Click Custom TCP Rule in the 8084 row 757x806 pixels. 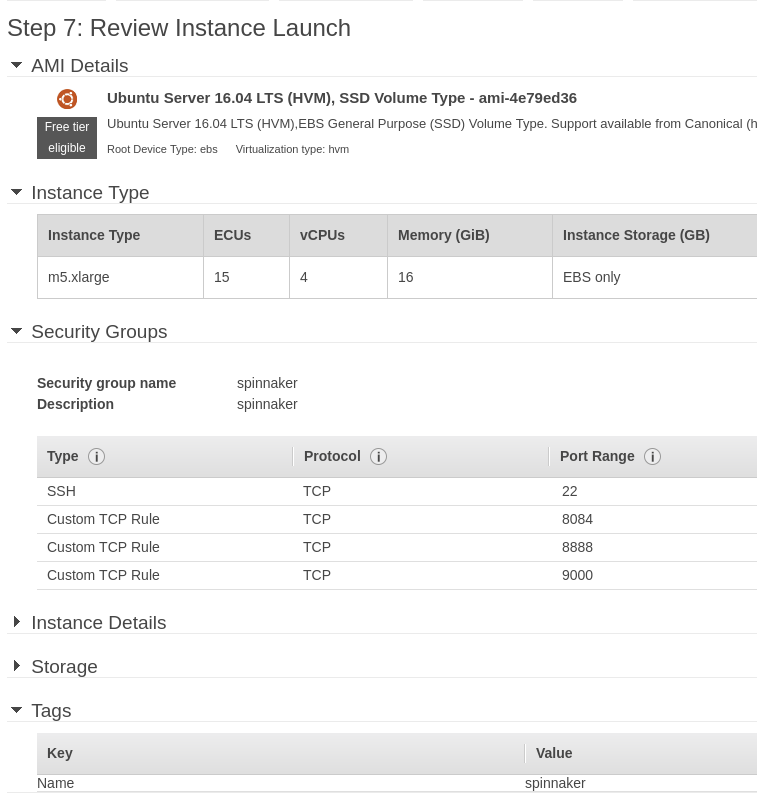tap(103, 519)
